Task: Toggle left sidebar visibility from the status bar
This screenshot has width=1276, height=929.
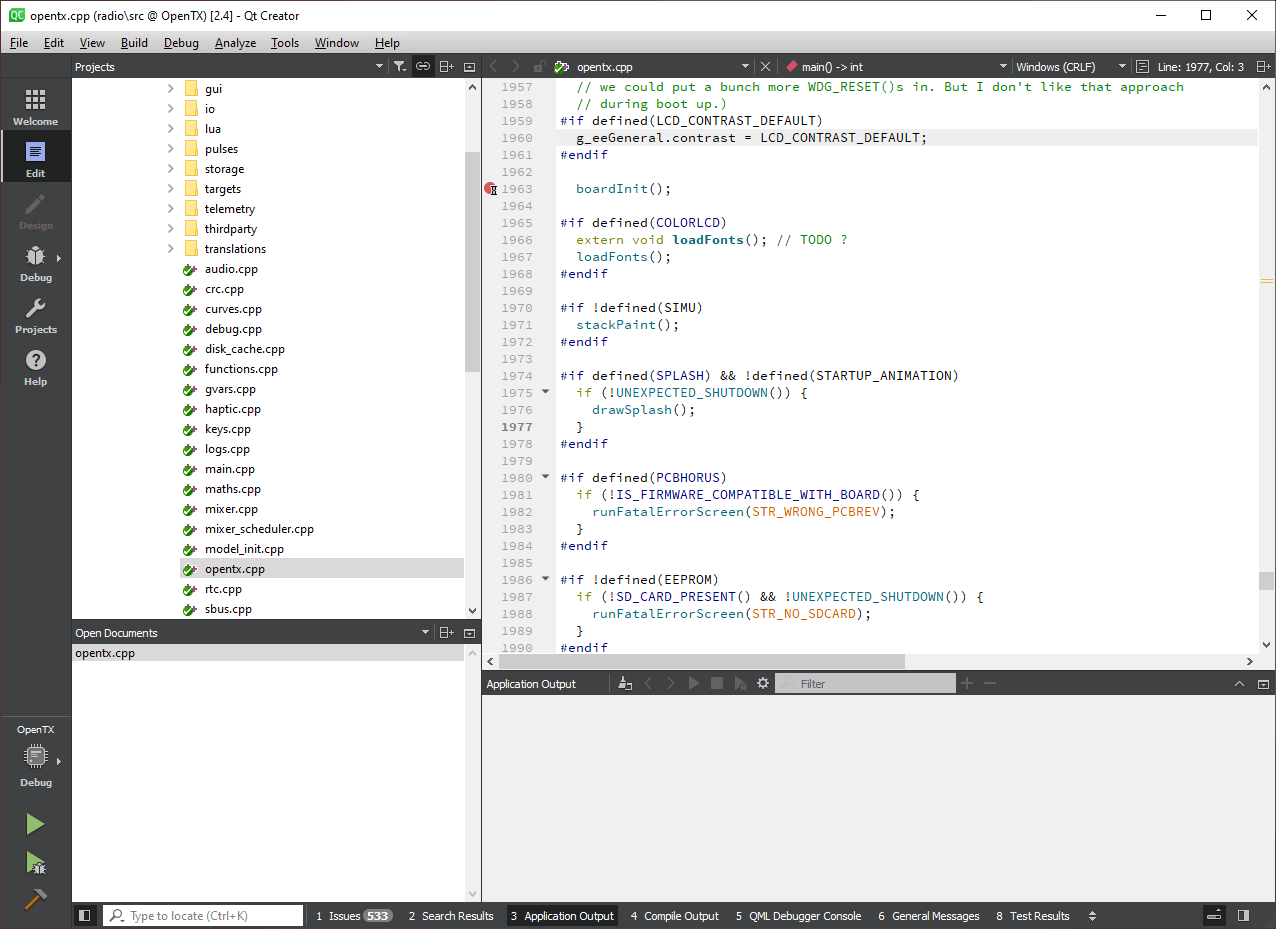Action: pyautogui.click(x=85, y=915)
